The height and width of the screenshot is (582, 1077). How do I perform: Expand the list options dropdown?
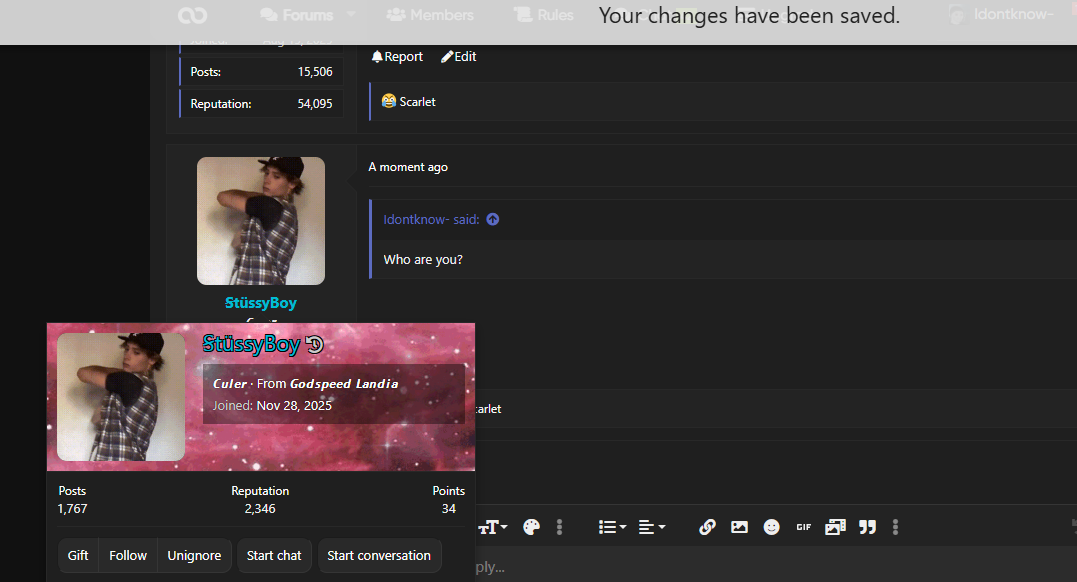(x=612, y=527)
